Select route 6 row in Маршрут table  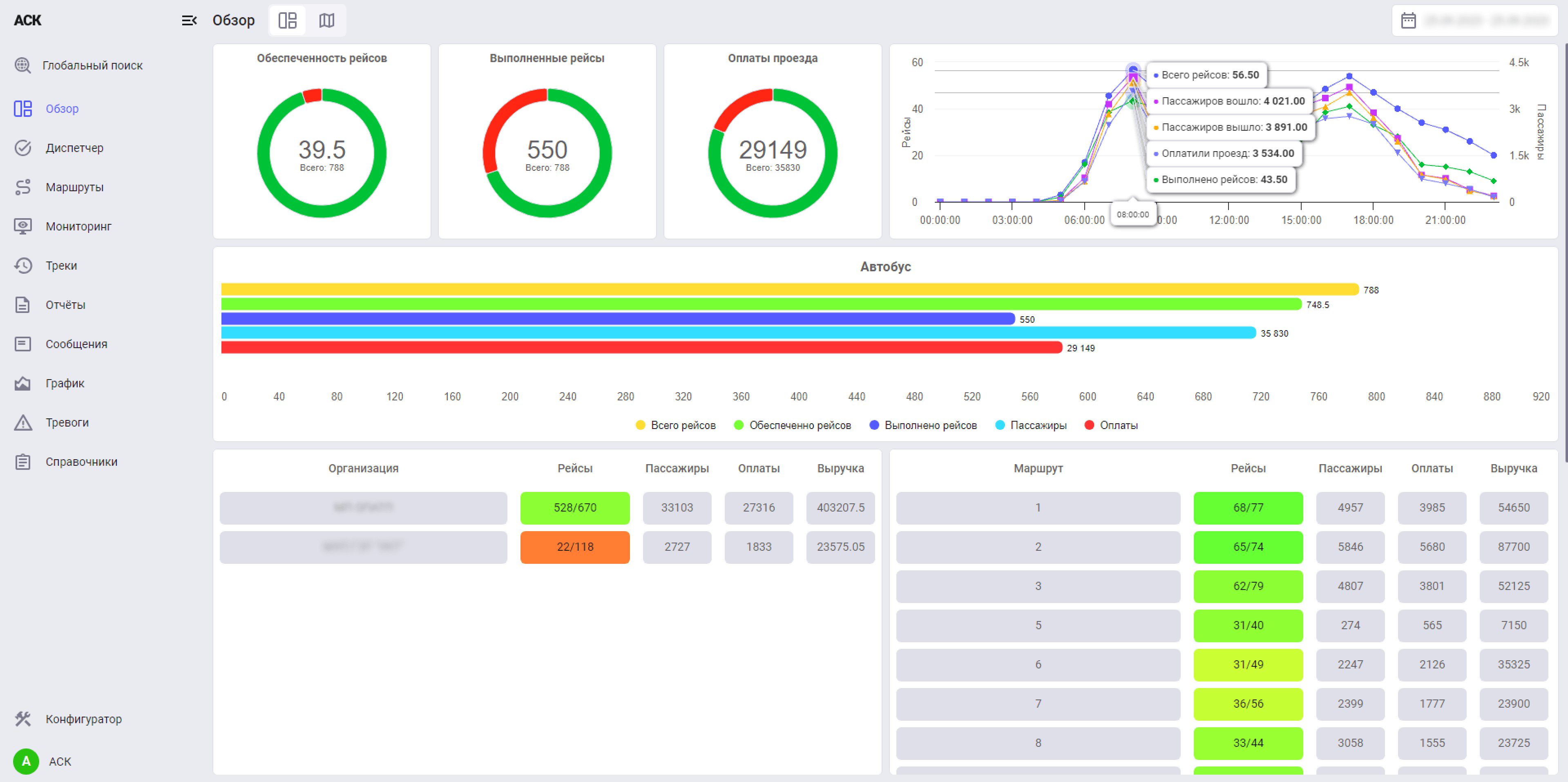pos(1038,665)
